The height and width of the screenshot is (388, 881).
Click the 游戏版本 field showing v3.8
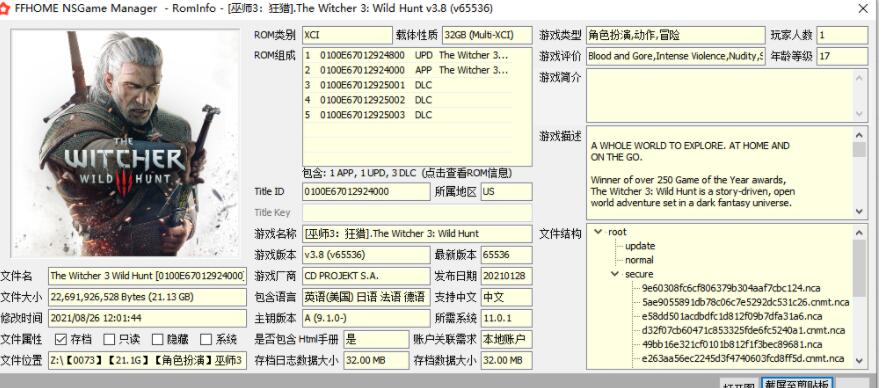(366, 255)
